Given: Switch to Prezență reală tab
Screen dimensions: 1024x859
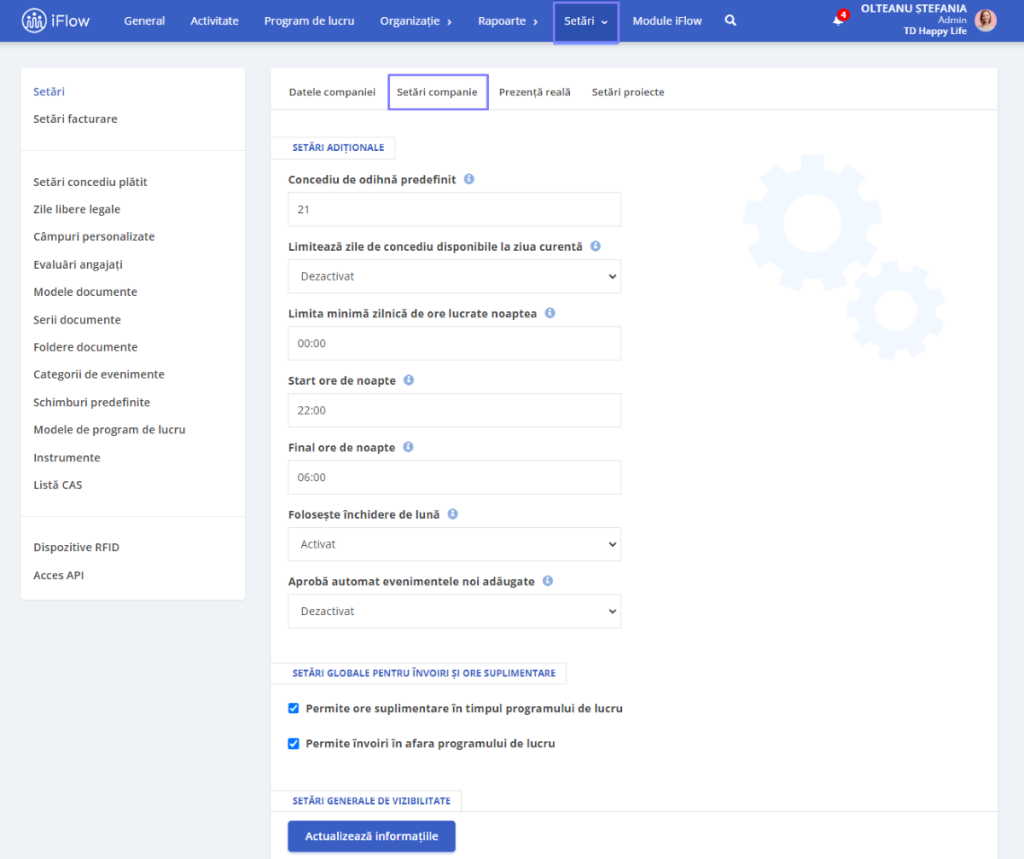Looking at the screenshot, I should coord(534,92).
